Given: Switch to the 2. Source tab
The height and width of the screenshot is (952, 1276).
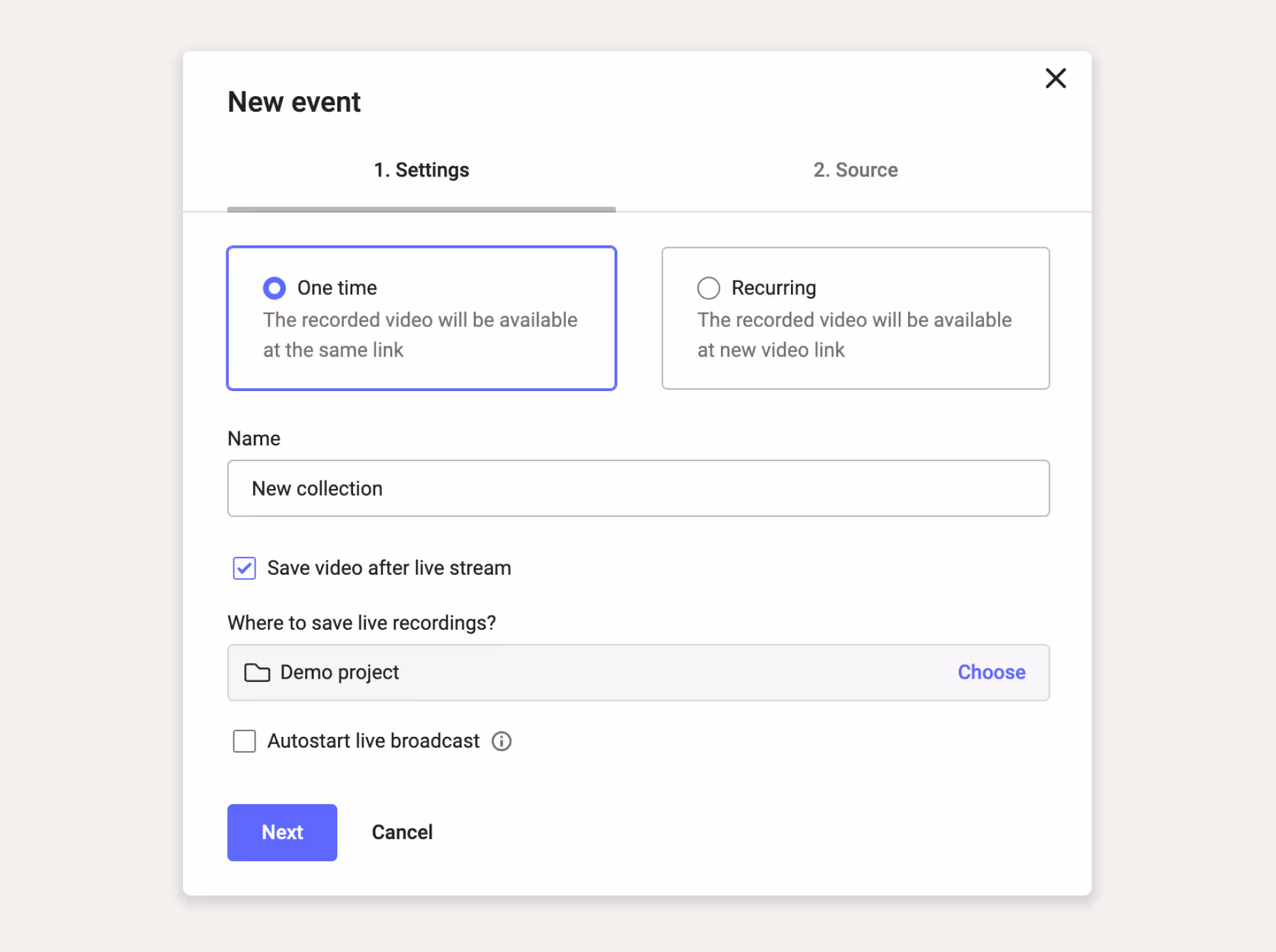Looking at the screenshot, I should [x=855, y=170].
